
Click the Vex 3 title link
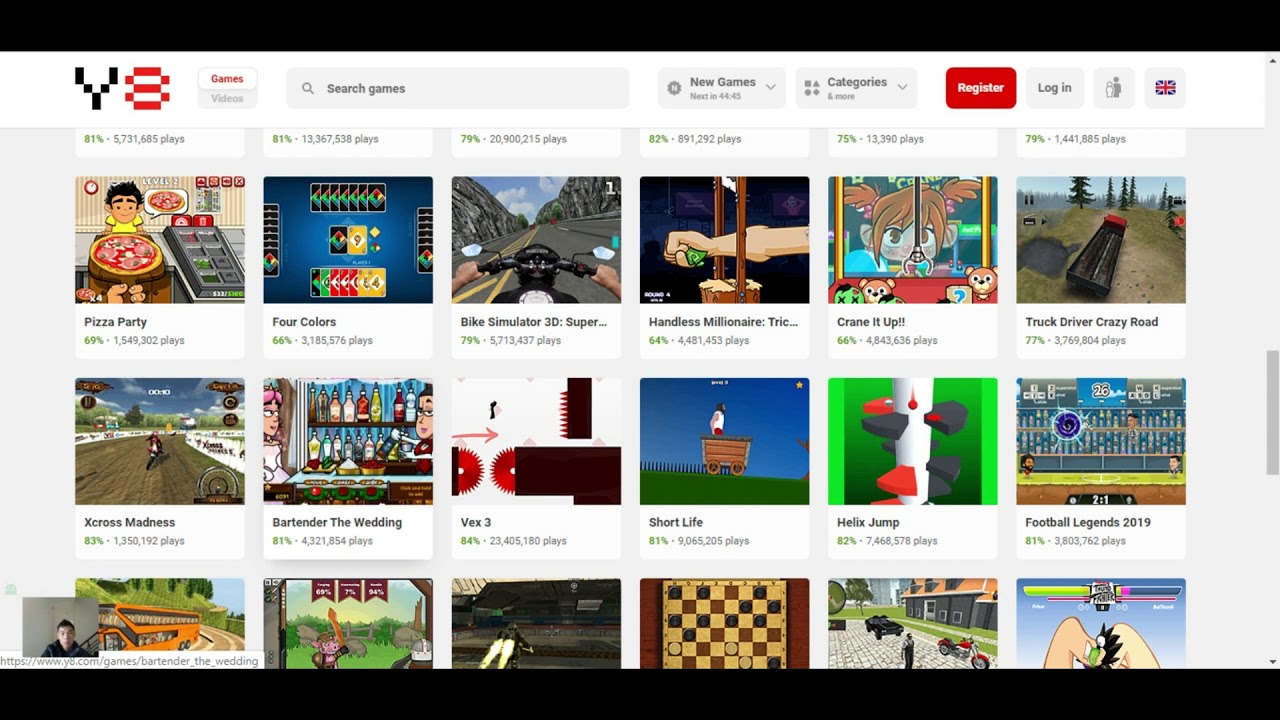476,522
